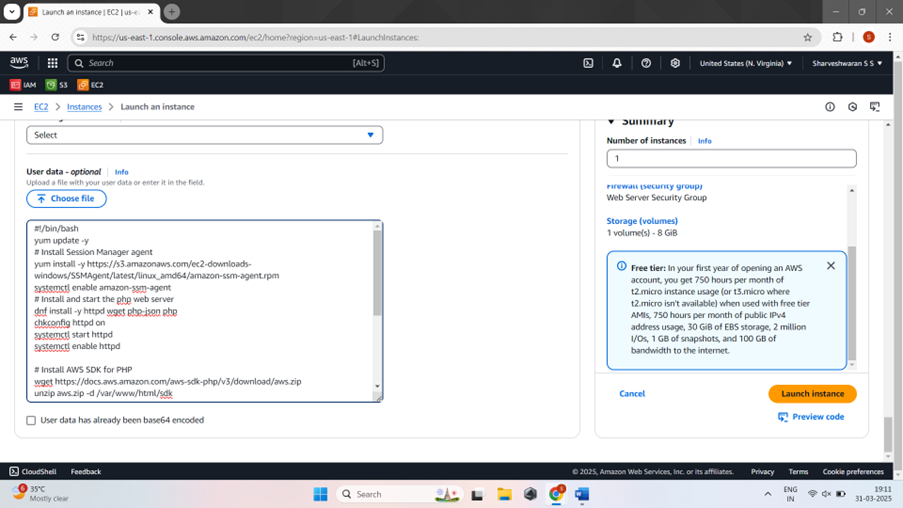Viewport: 903px width, 508px height.
Task: Launch CloudShell from the top navigation bar
Action: point(588,63)
